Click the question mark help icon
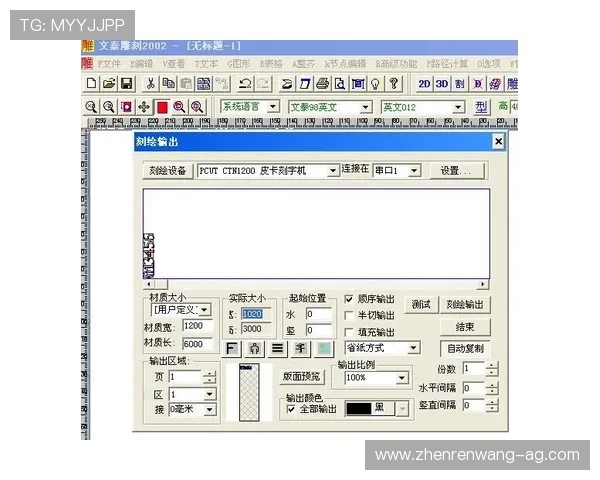Image resolution: width=600 pixels, height=480 pixels. (393, 84)
